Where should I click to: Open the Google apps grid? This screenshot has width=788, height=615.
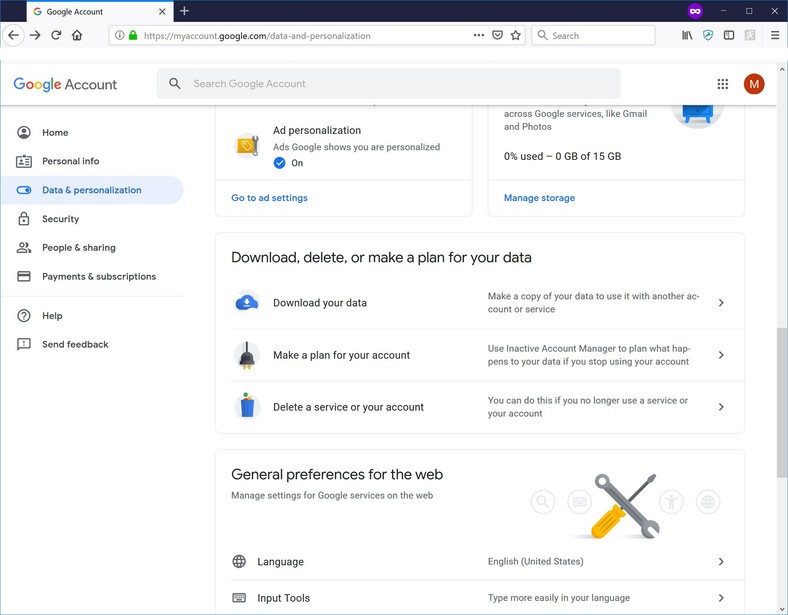click(723, 84)
